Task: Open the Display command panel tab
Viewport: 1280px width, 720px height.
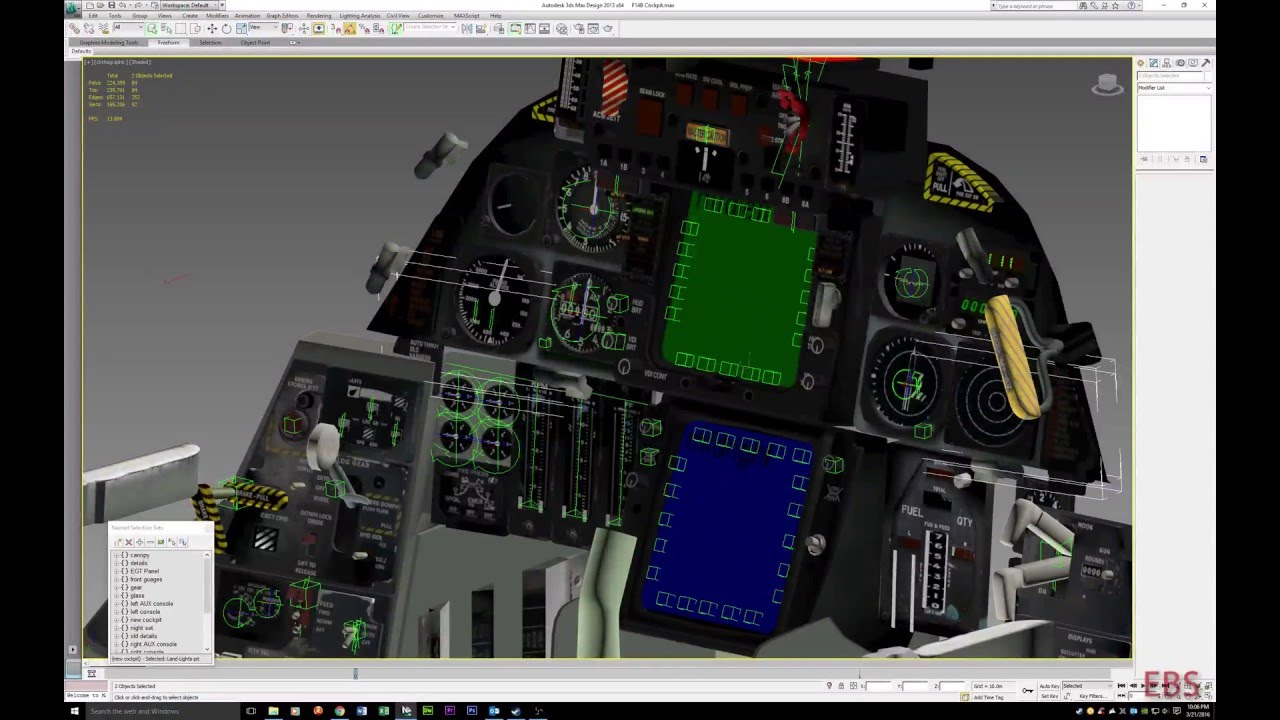Action: click(x=1193, y=63)
